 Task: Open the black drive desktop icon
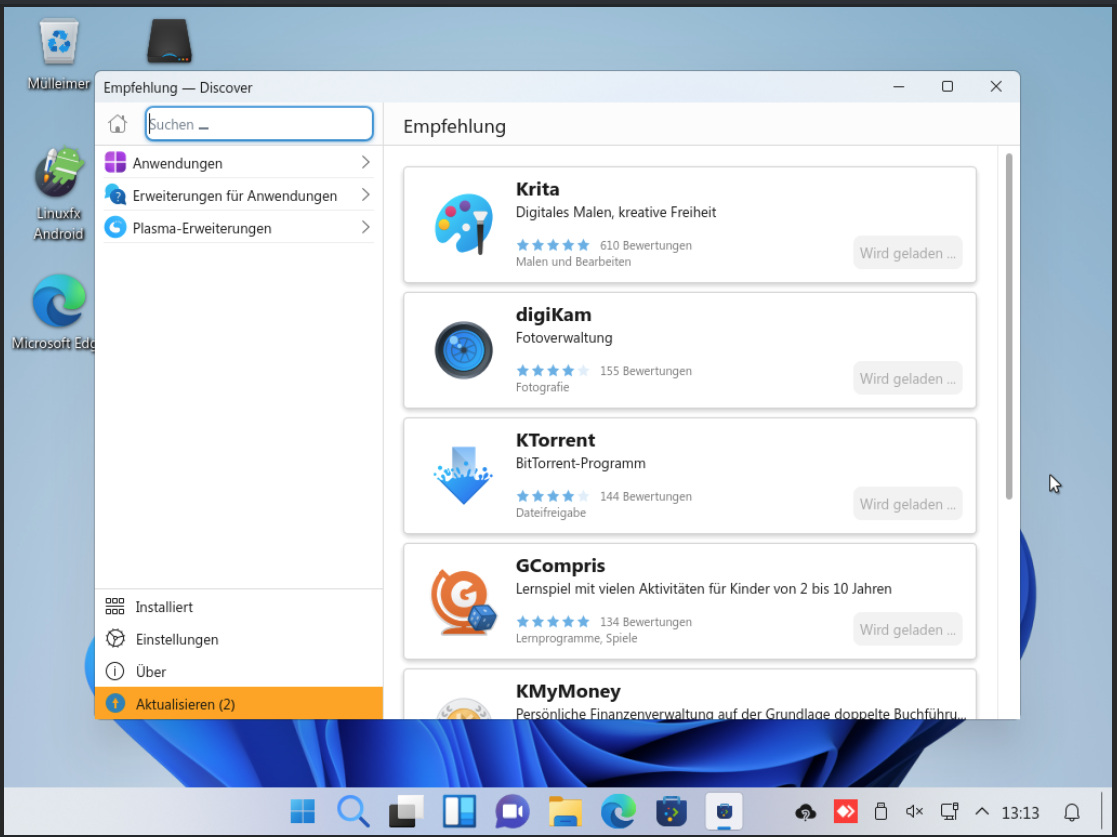[x=170, y=41]
